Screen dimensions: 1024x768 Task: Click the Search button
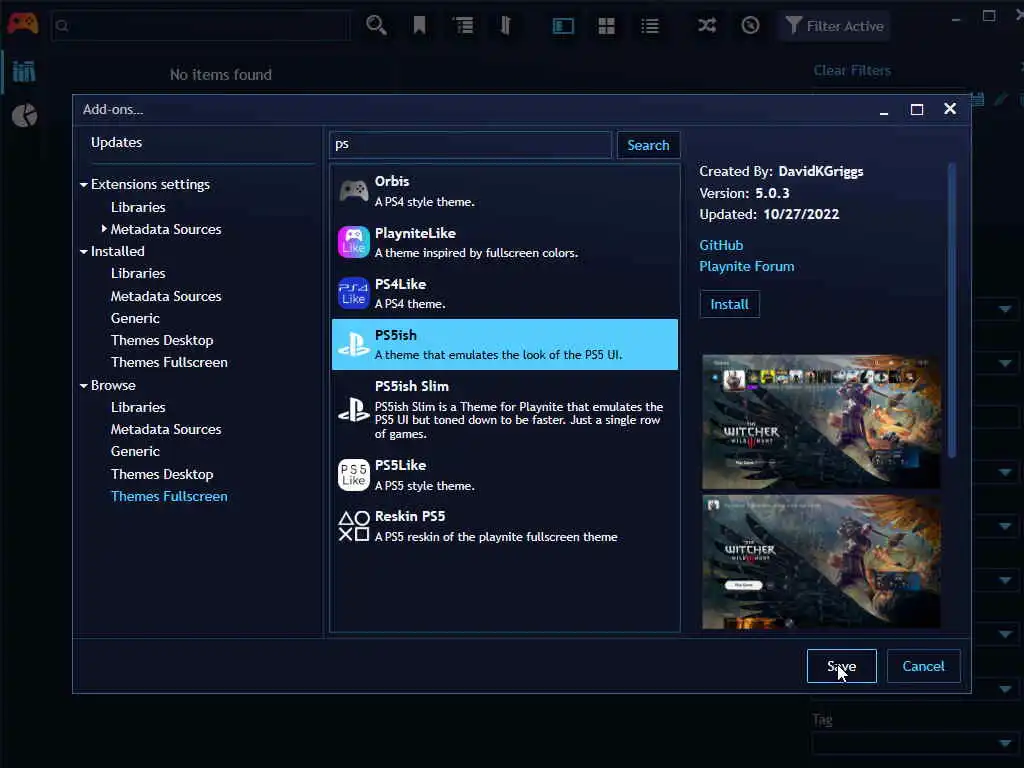point(648,145)
